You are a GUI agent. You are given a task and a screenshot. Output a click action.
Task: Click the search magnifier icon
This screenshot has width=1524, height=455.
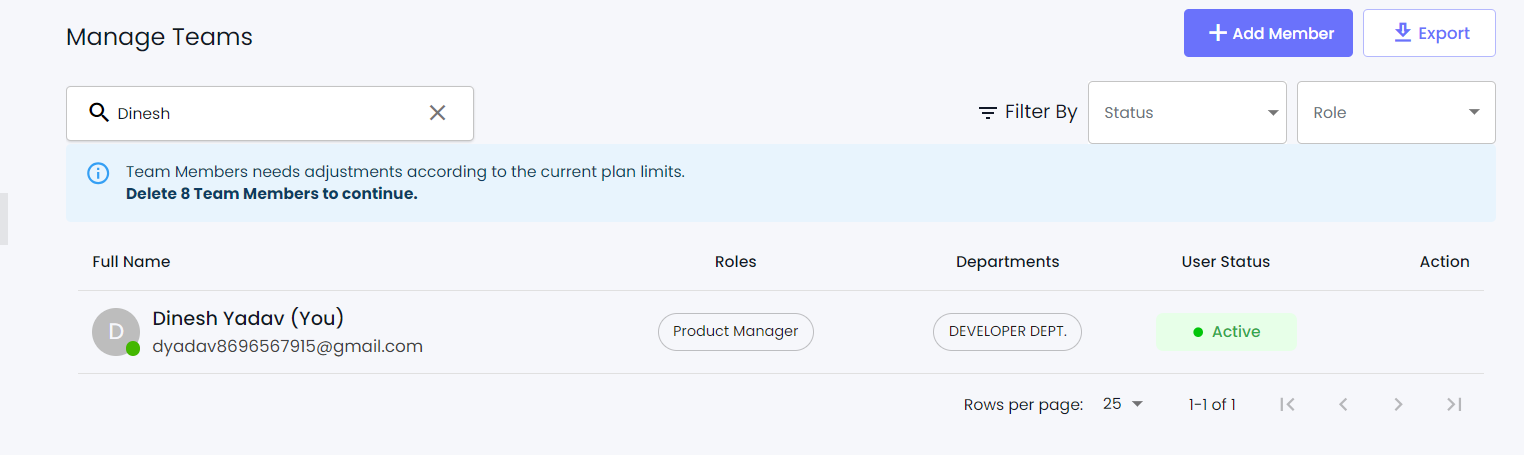click(x=98, y=113)
